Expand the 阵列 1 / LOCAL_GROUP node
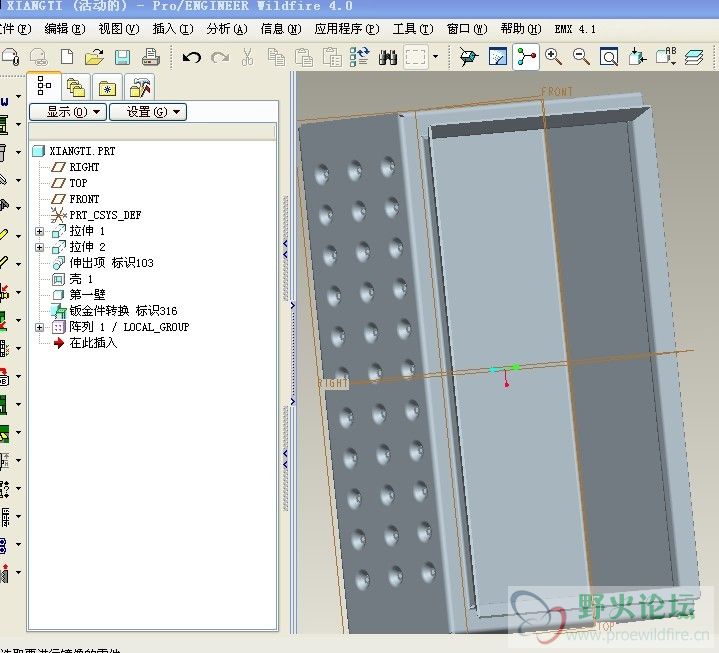 click(39, 327)
